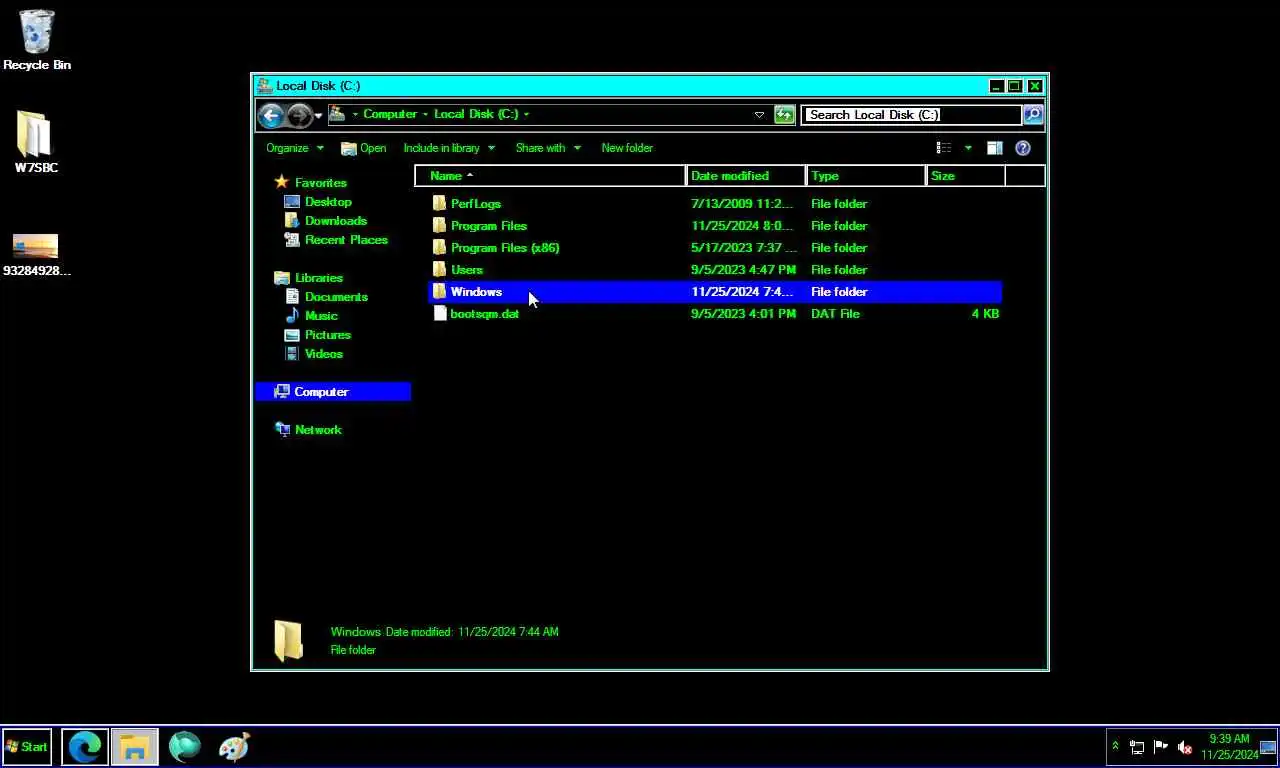Click the 9/5/2023 4:47 PM date cell
This screenshot has width=1280, height=768.
tap(743, 270)
